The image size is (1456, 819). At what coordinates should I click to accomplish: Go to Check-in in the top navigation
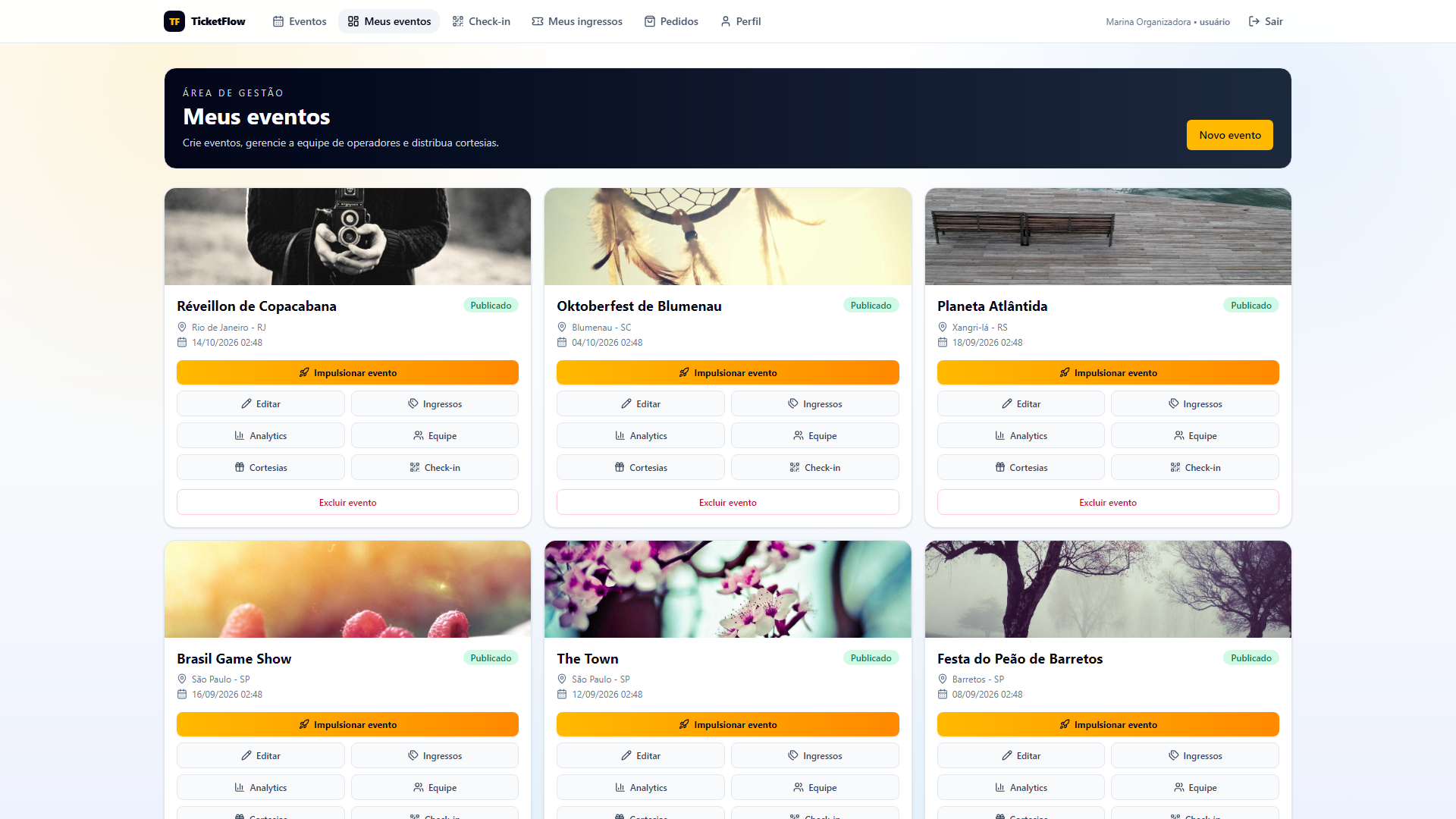coord(482,21)
